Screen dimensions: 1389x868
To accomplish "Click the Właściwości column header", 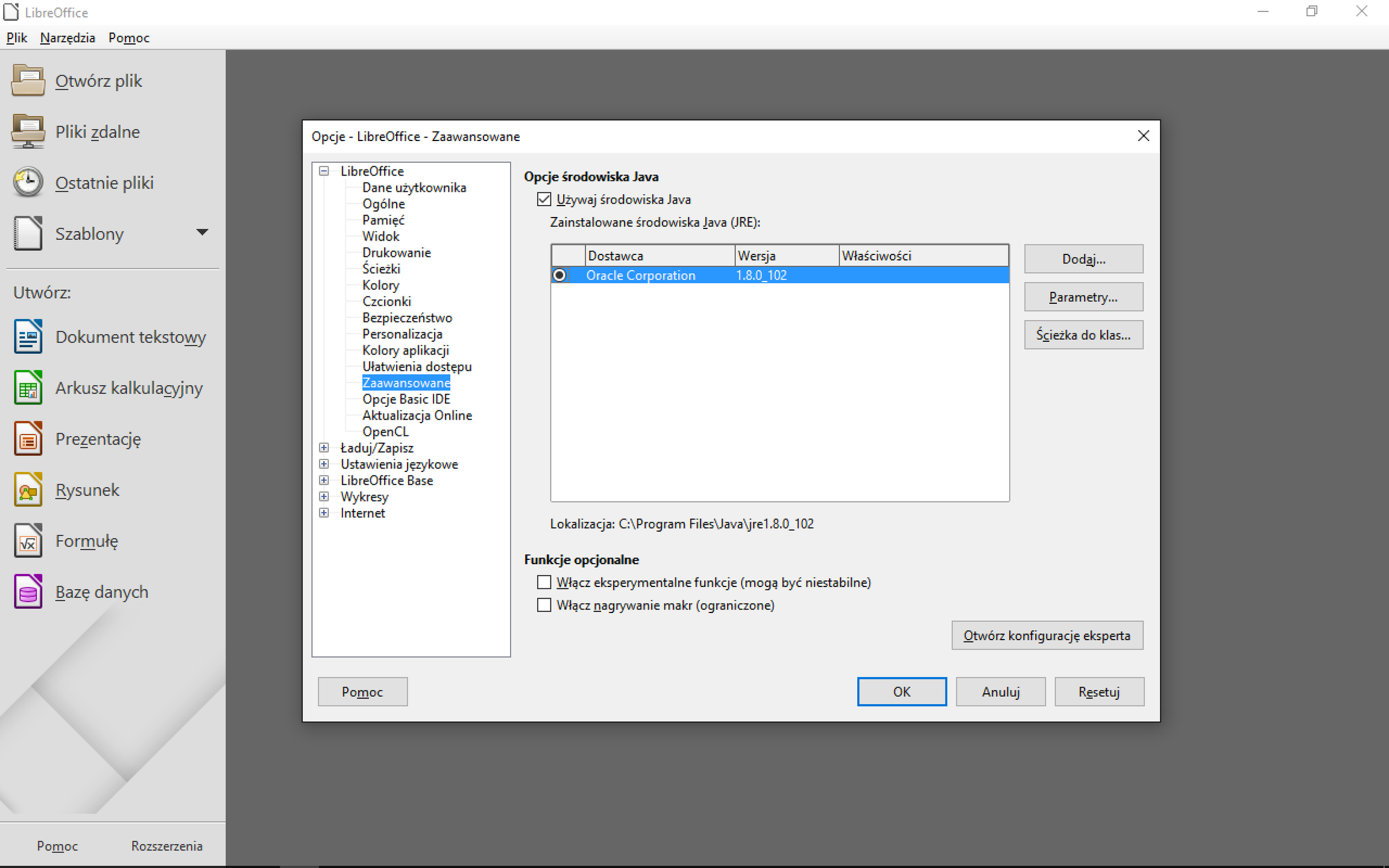I will [924, 256].
